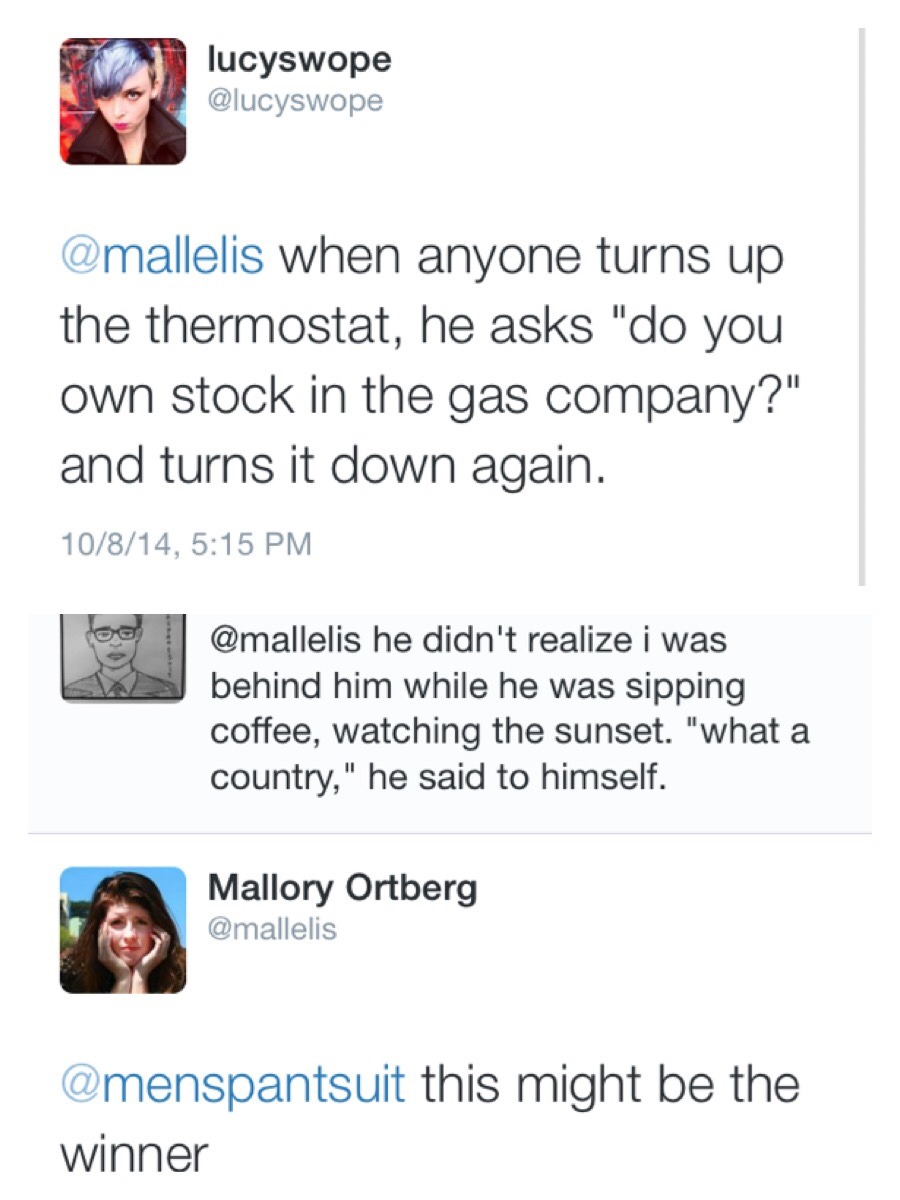Click the Mallory Ortberg display name

pyautogui.click(x=342, y=887)
